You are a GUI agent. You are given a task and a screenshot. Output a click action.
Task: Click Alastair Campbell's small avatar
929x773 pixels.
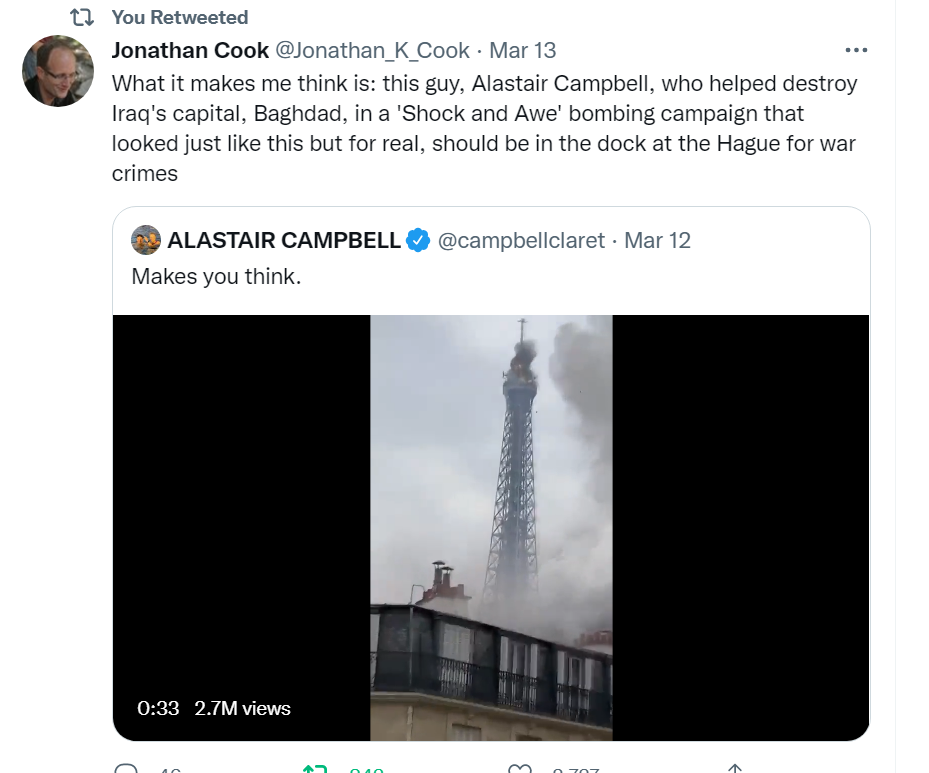point(146,240)
